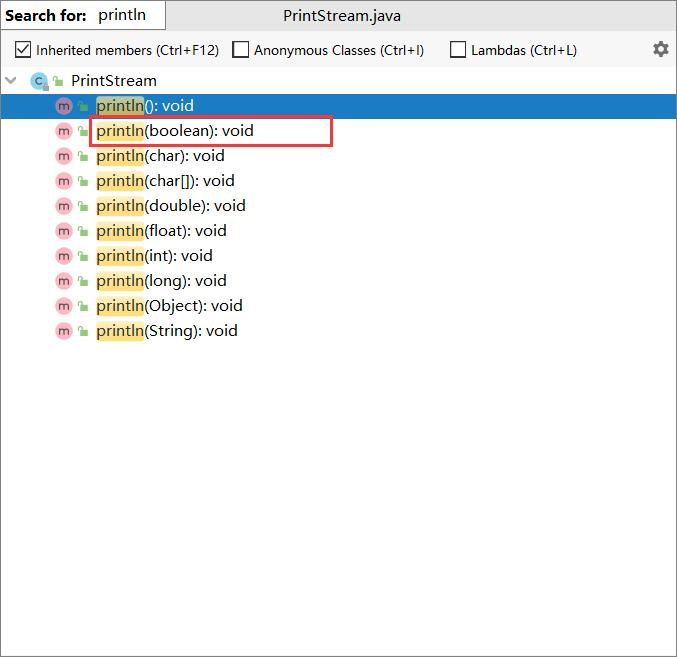Uncheck the Inherited members checkbox
The width and height of the screenshot is (677, 657).
23,50
